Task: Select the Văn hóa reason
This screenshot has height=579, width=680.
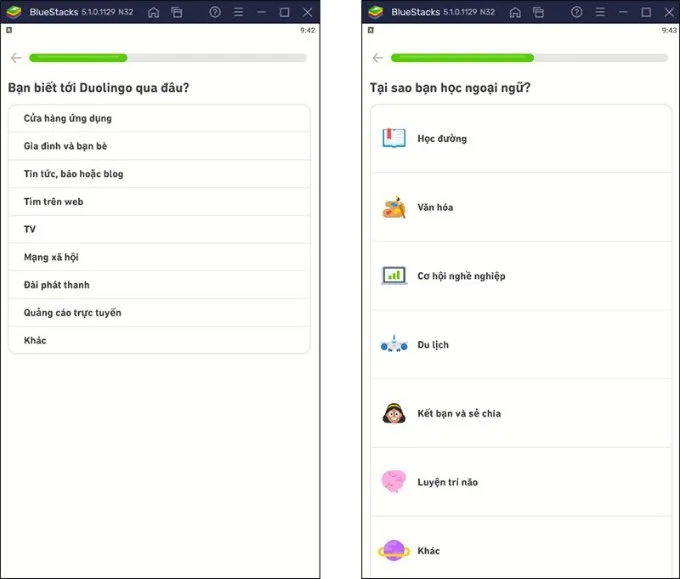Action: [x=521, y=207]
